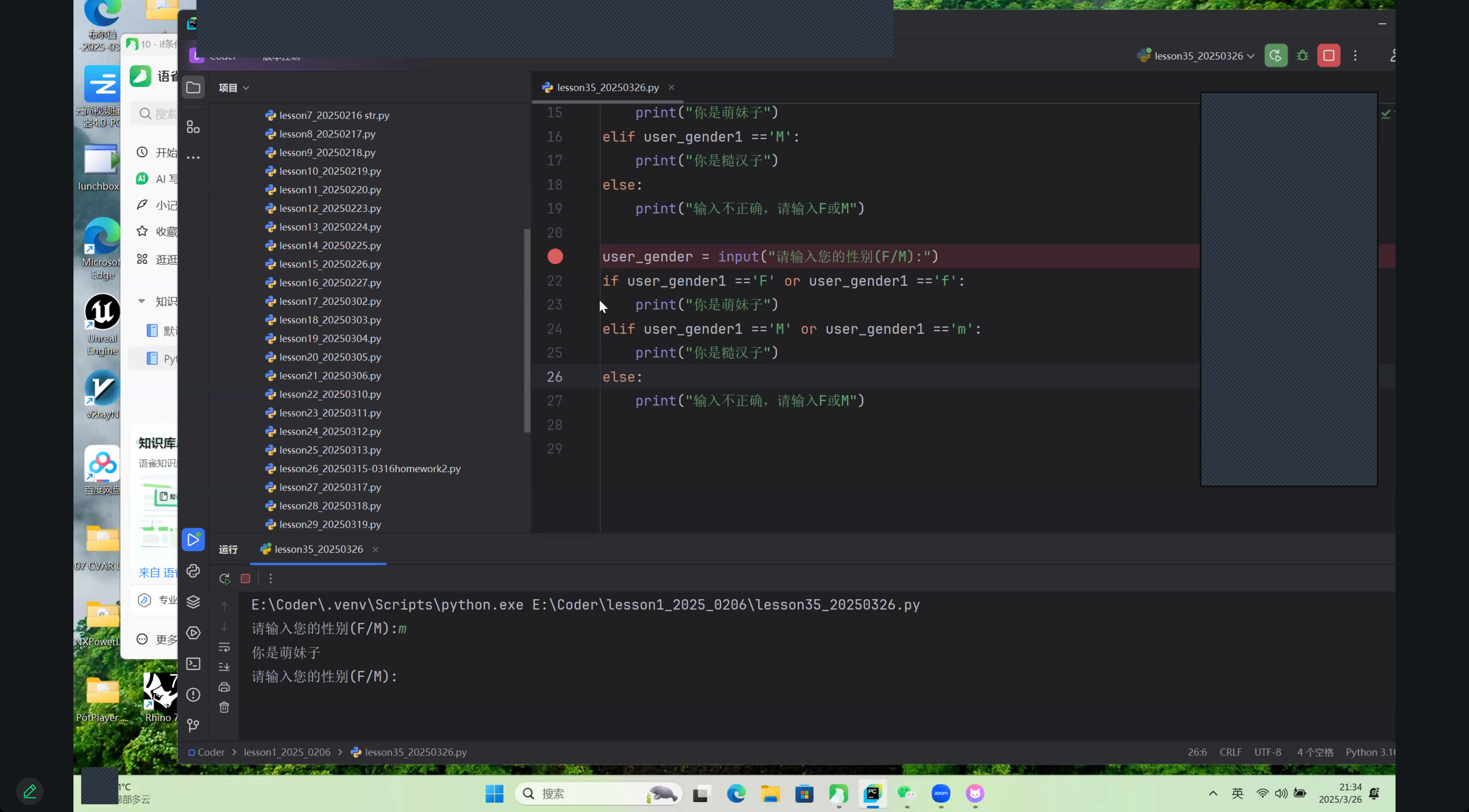
Task: Close the lesson35_20250326.py editor tab
Action: coord(671,87)
